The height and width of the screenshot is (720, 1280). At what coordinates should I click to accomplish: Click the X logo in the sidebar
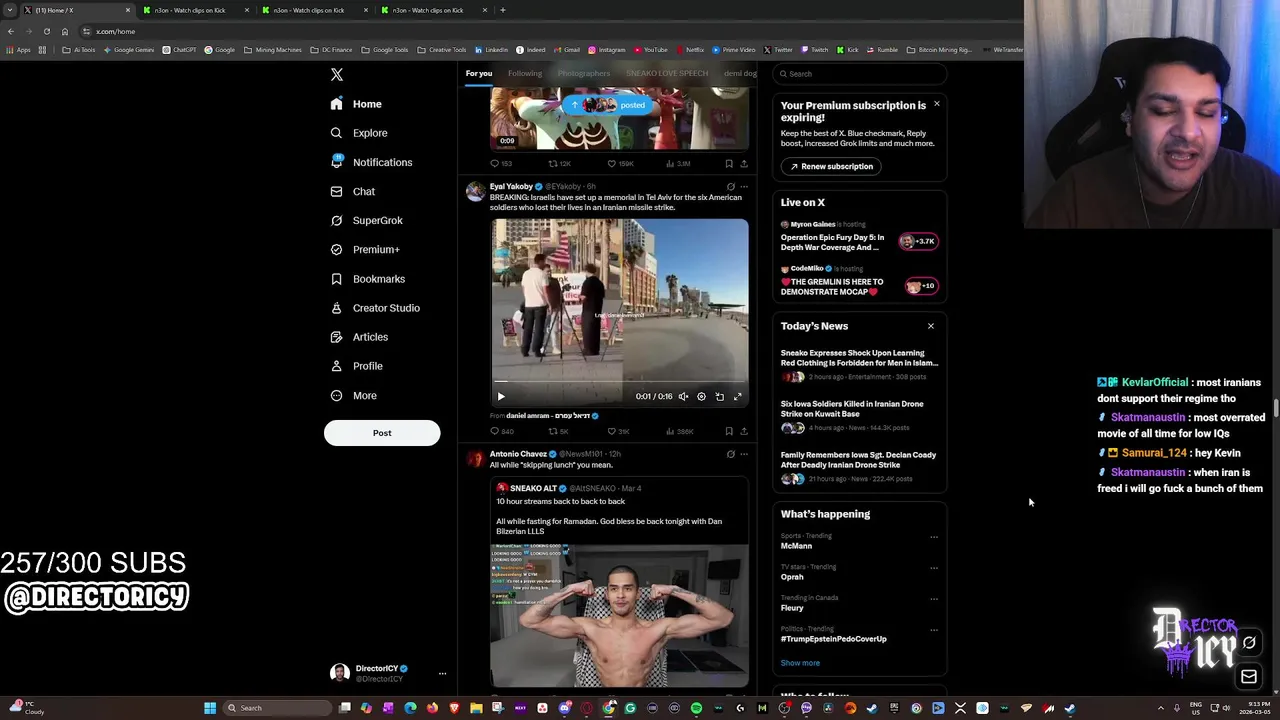[337, 75]
